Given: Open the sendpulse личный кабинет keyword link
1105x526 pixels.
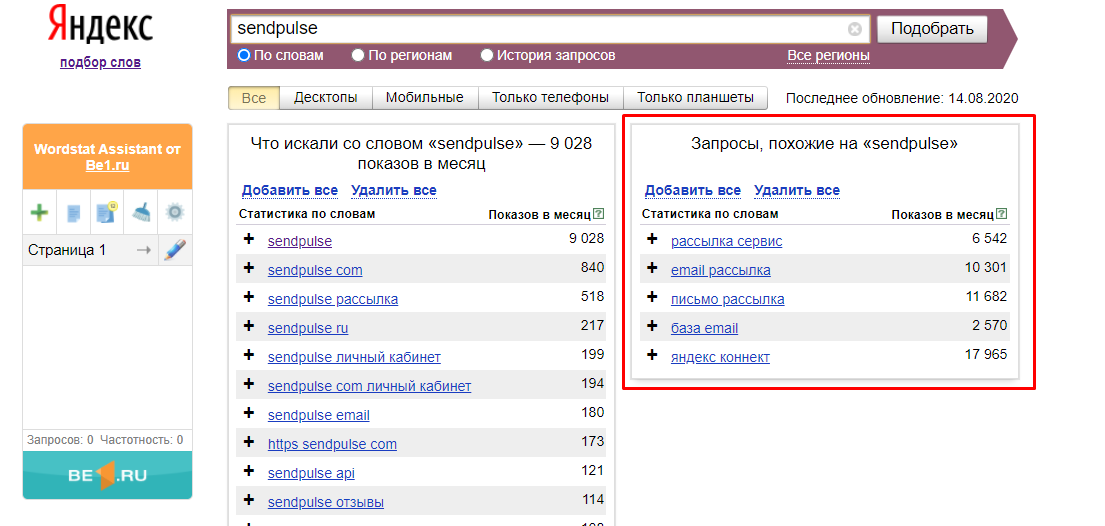Looking at the screenshot, I should point(354,357).
